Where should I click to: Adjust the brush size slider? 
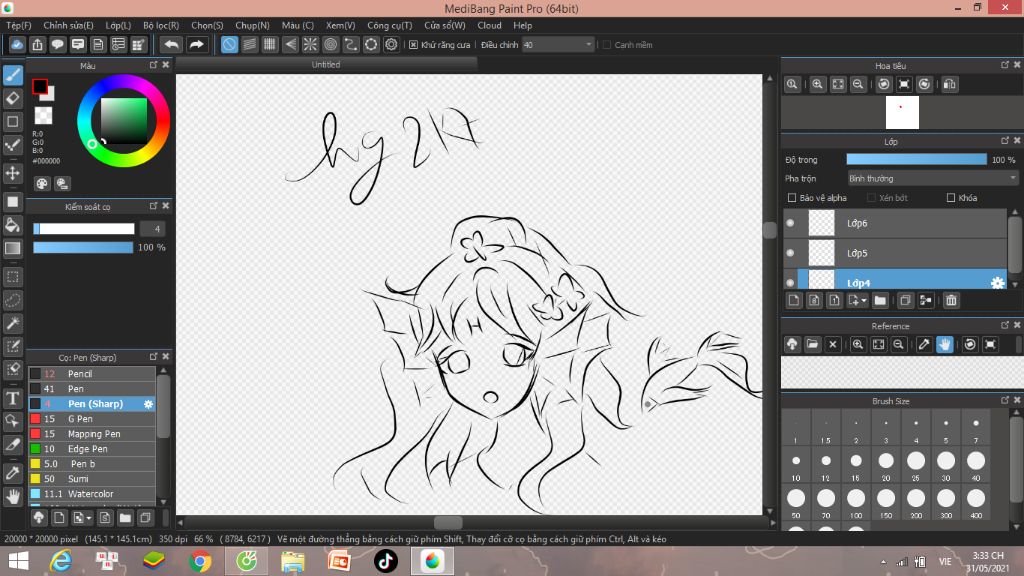[x=84, y=229]
